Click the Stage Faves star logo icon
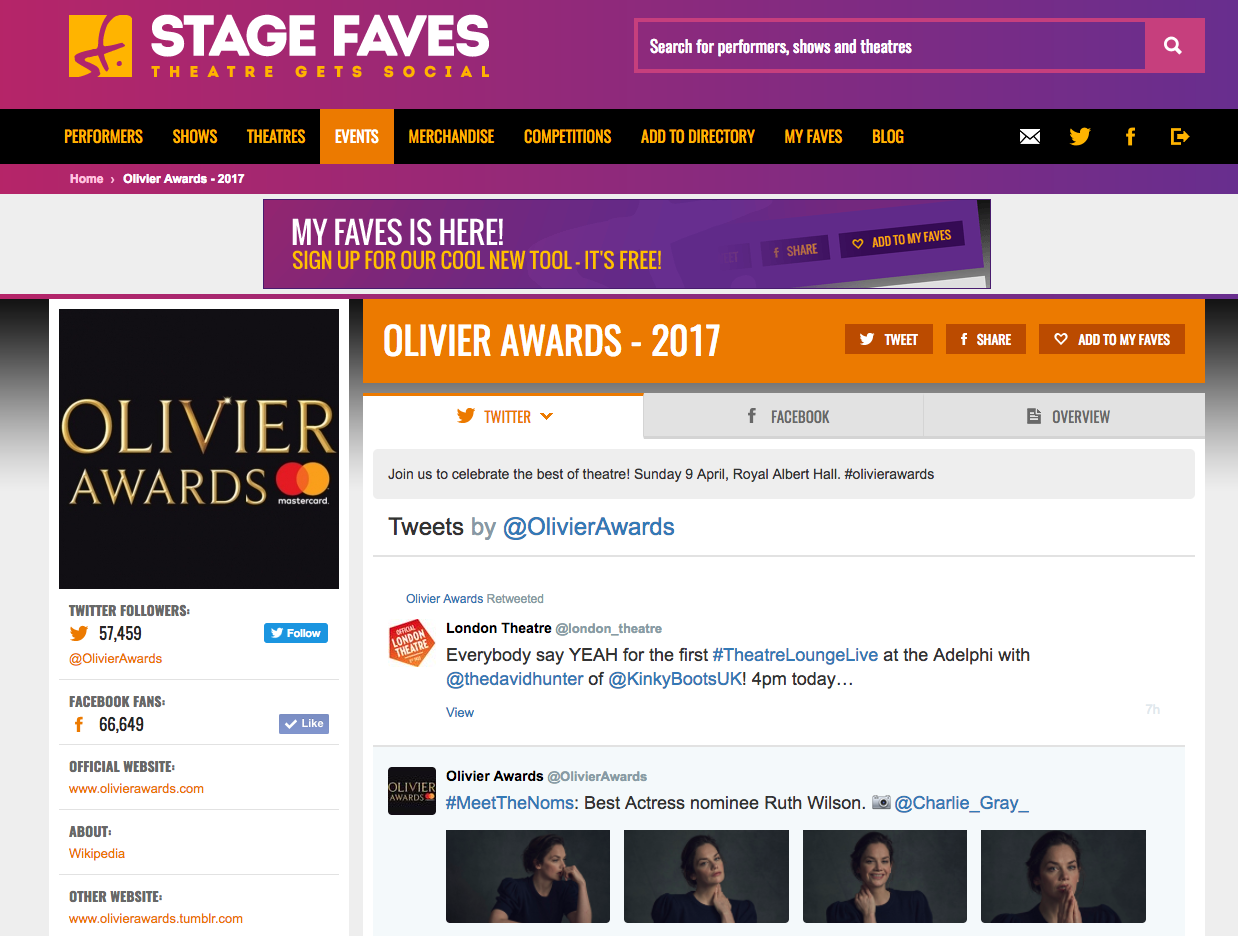This screenshot has height=936, width=1238. (100, 46)
